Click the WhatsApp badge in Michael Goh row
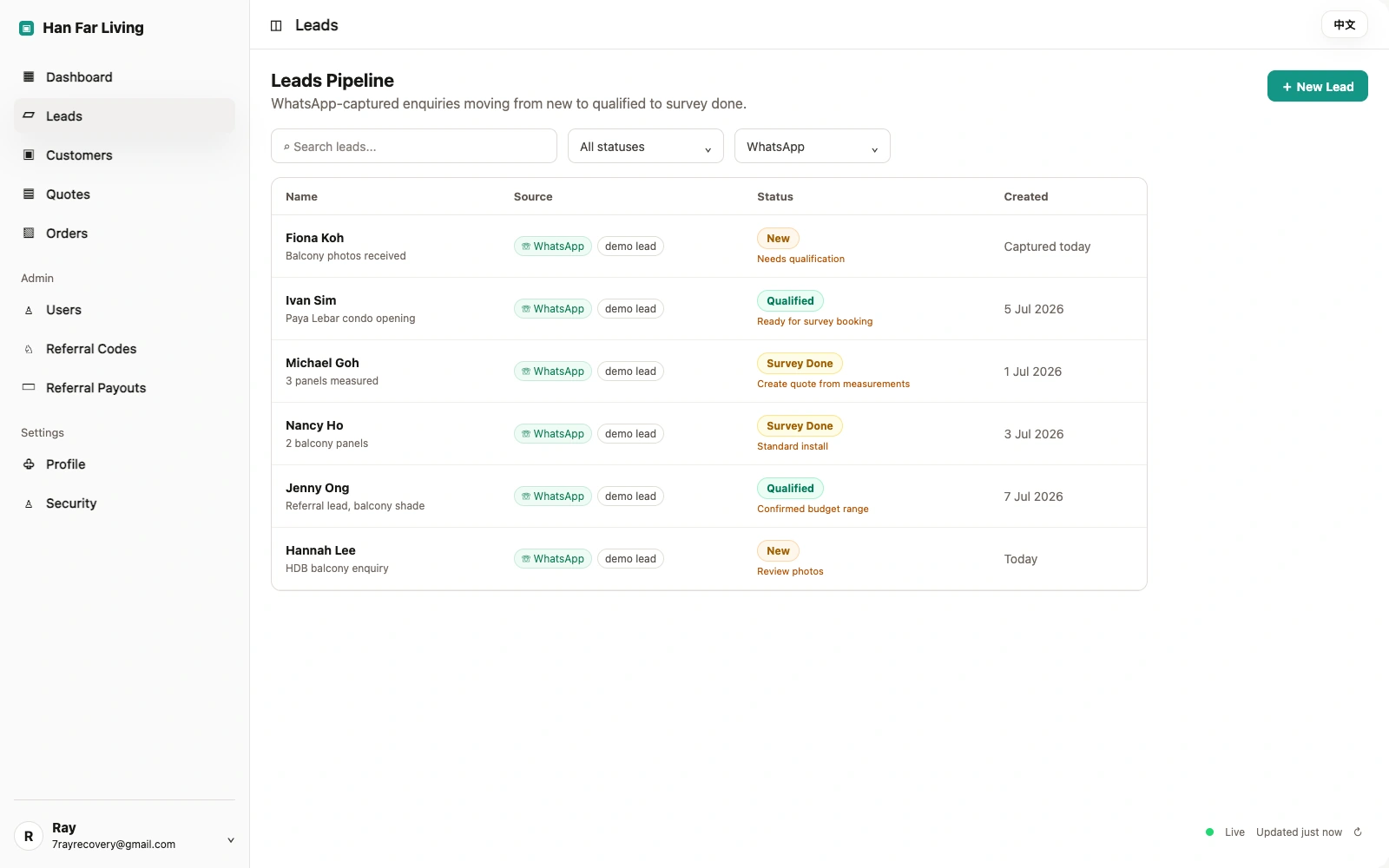The width and height of the screenshot is (1389, 868). point(553,372)
